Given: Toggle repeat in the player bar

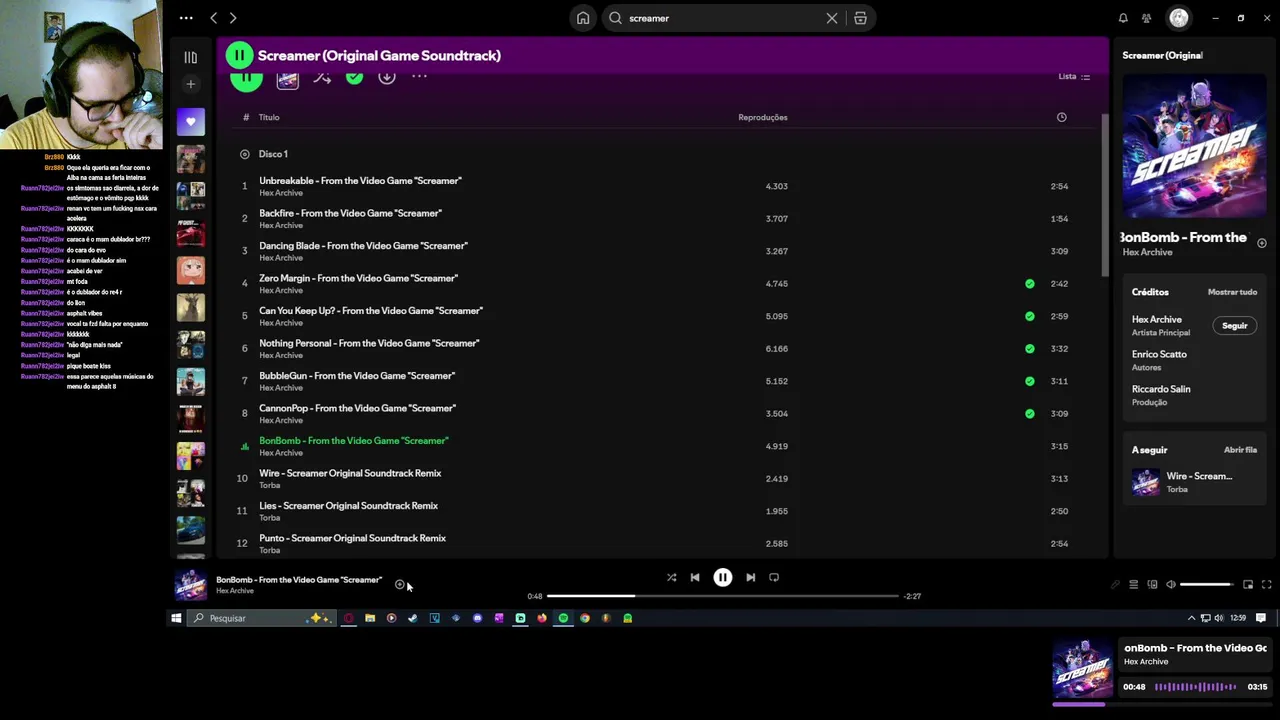Looking at the screenshot, I should click(x=774, y=577).
